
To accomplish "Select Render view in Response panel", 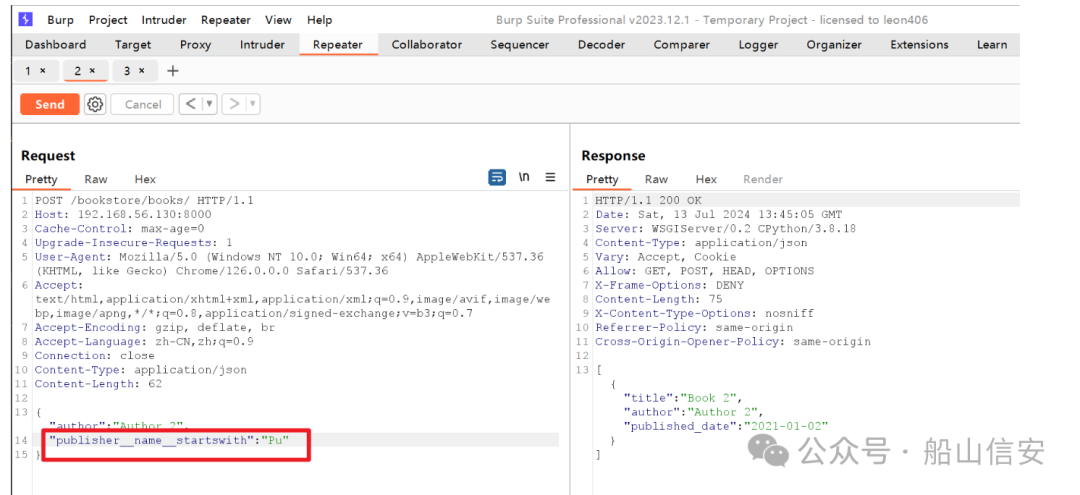I will [x=763, y=179].
